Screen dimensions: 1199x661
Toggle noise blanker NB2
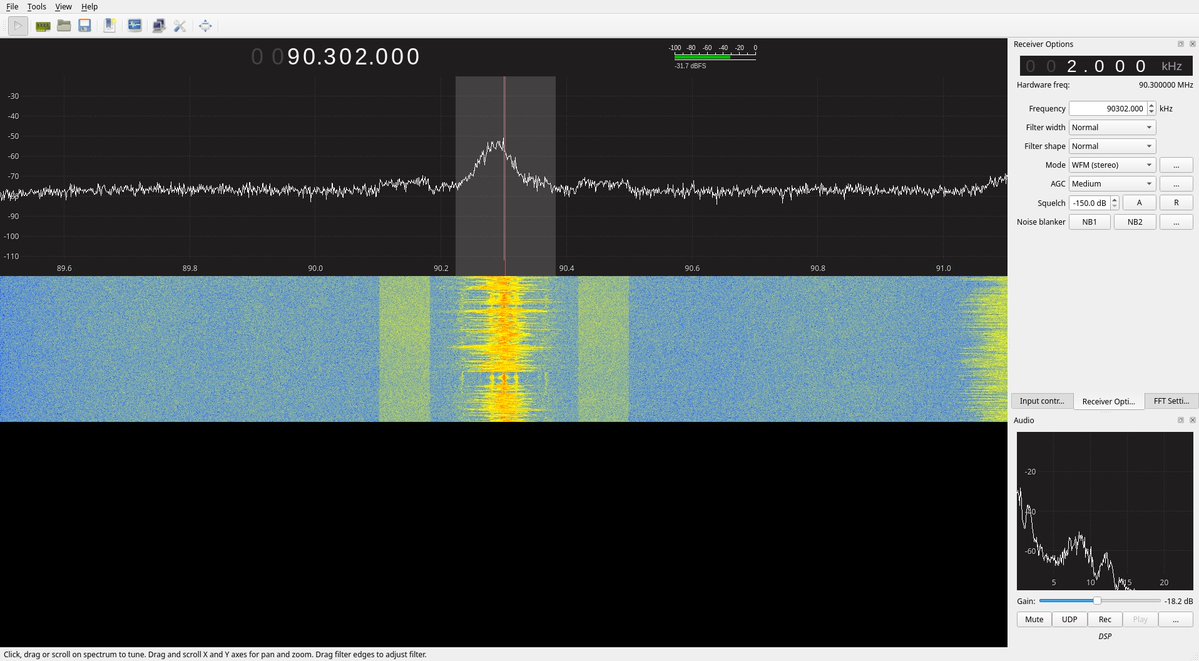1135,222
